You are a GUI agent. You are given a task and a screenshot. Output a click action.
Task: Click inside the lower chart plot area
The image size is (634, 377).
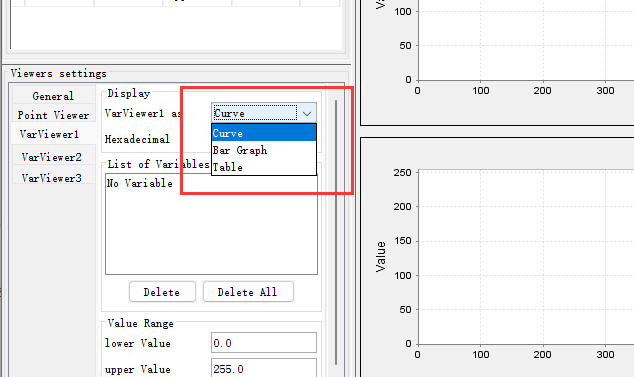[x=526, y=257]
